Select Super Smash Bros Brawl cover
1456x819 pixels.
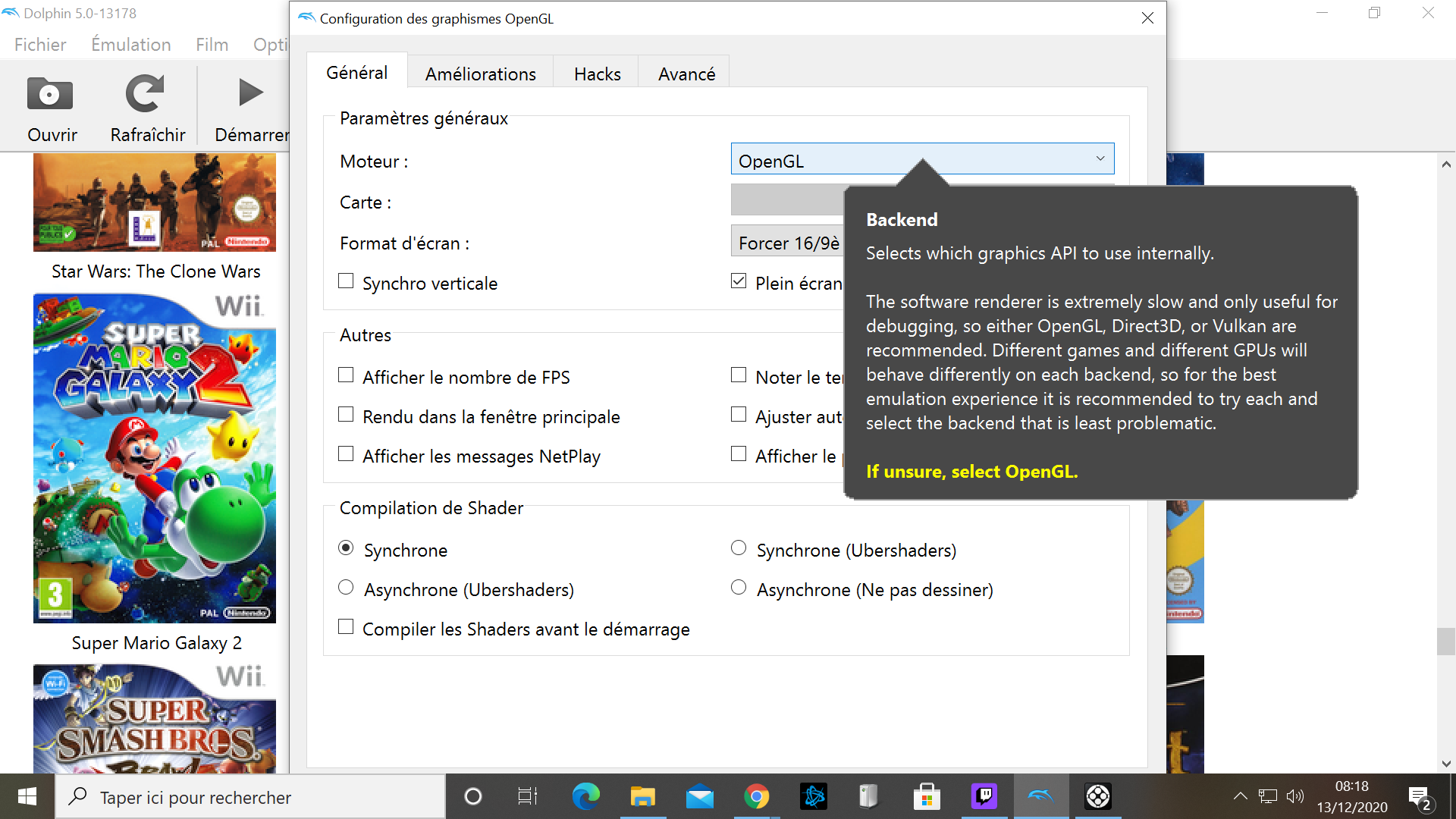tap(155, 719)
